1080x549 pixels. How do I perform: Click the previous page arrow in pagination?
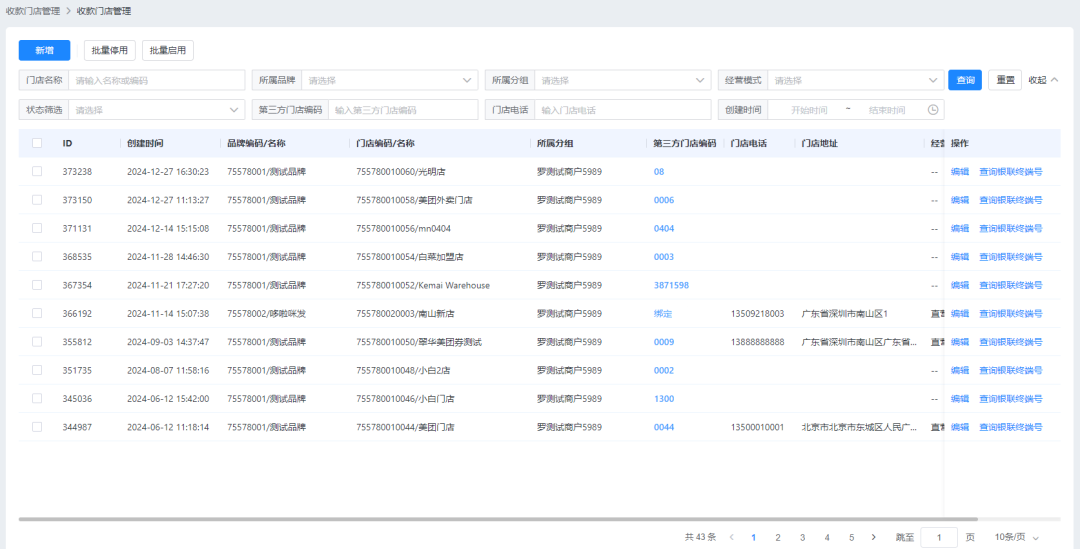pyautogui.click(x=731, y=537)
